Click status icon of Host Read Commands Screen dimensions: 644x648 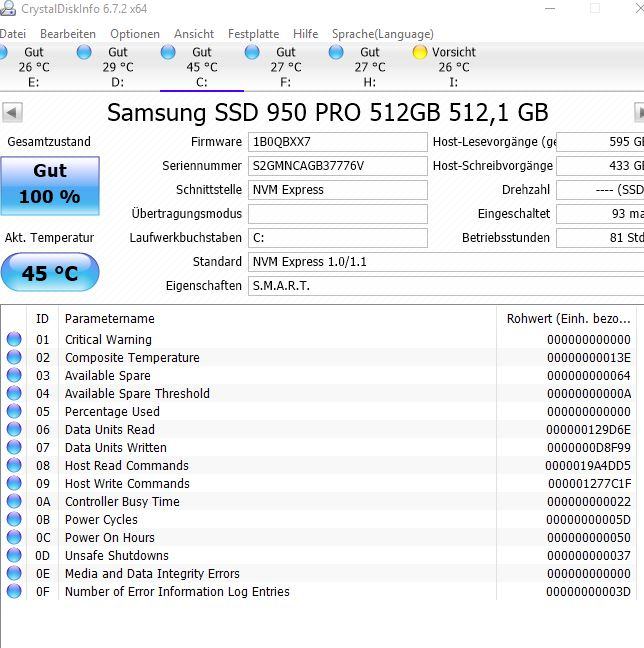click(14, 465)
